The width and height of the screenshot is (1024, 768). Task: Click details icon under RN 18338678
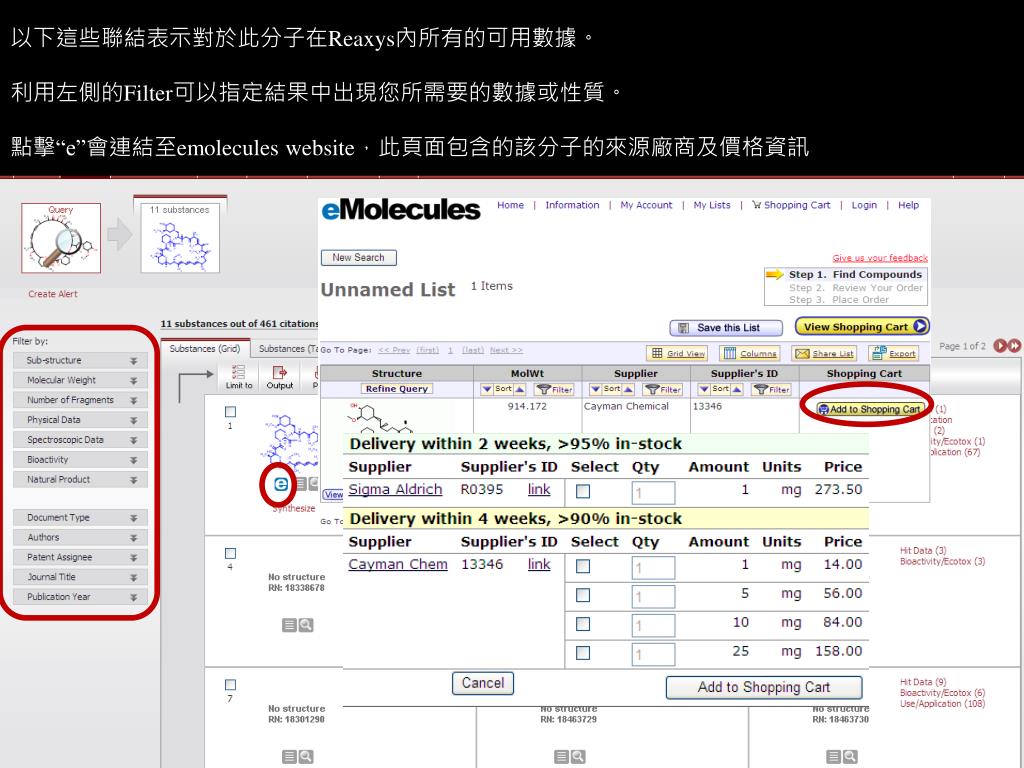click(x=289, y=625)
